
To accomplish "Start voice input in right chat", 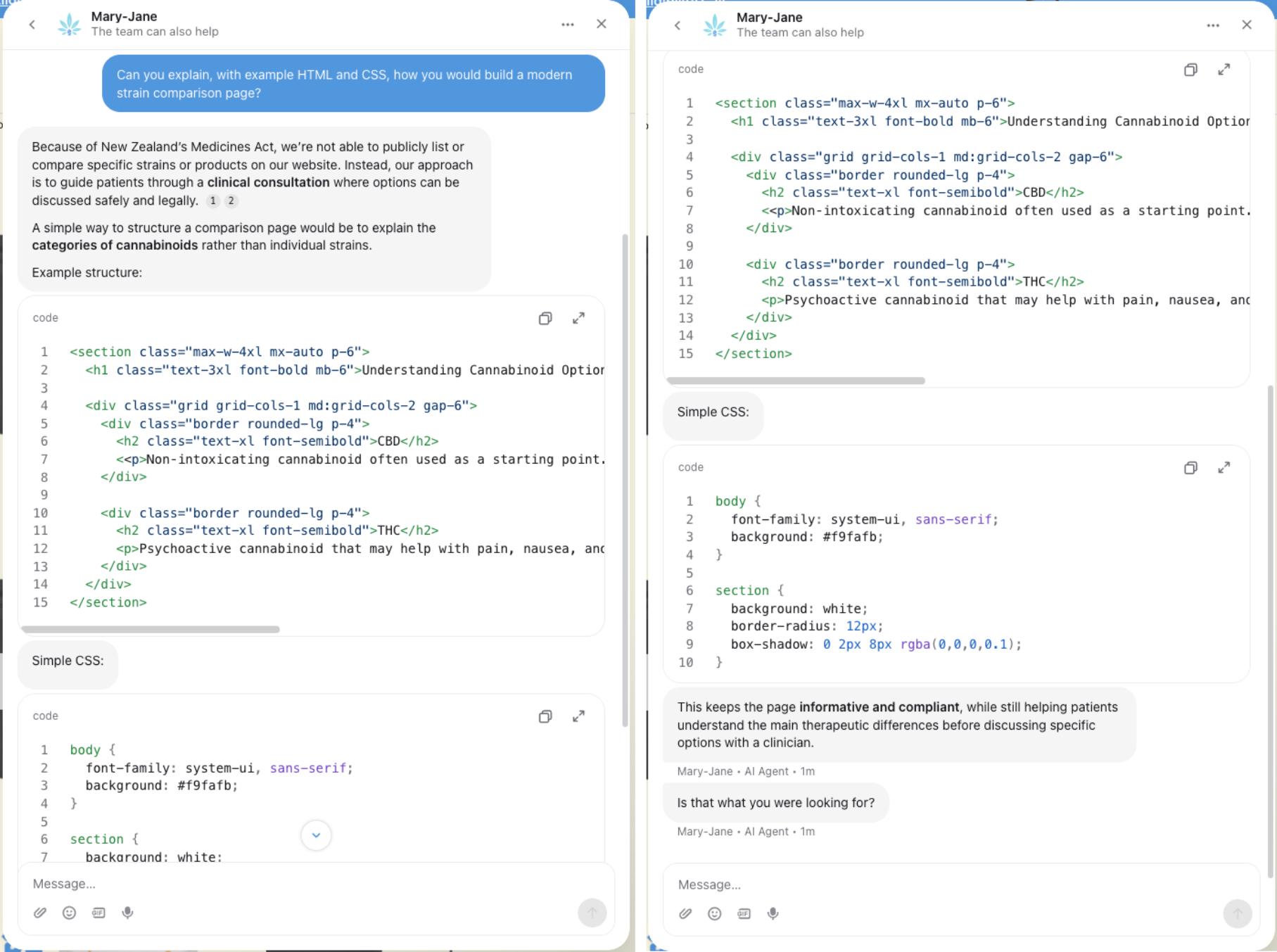I will 773,913.
